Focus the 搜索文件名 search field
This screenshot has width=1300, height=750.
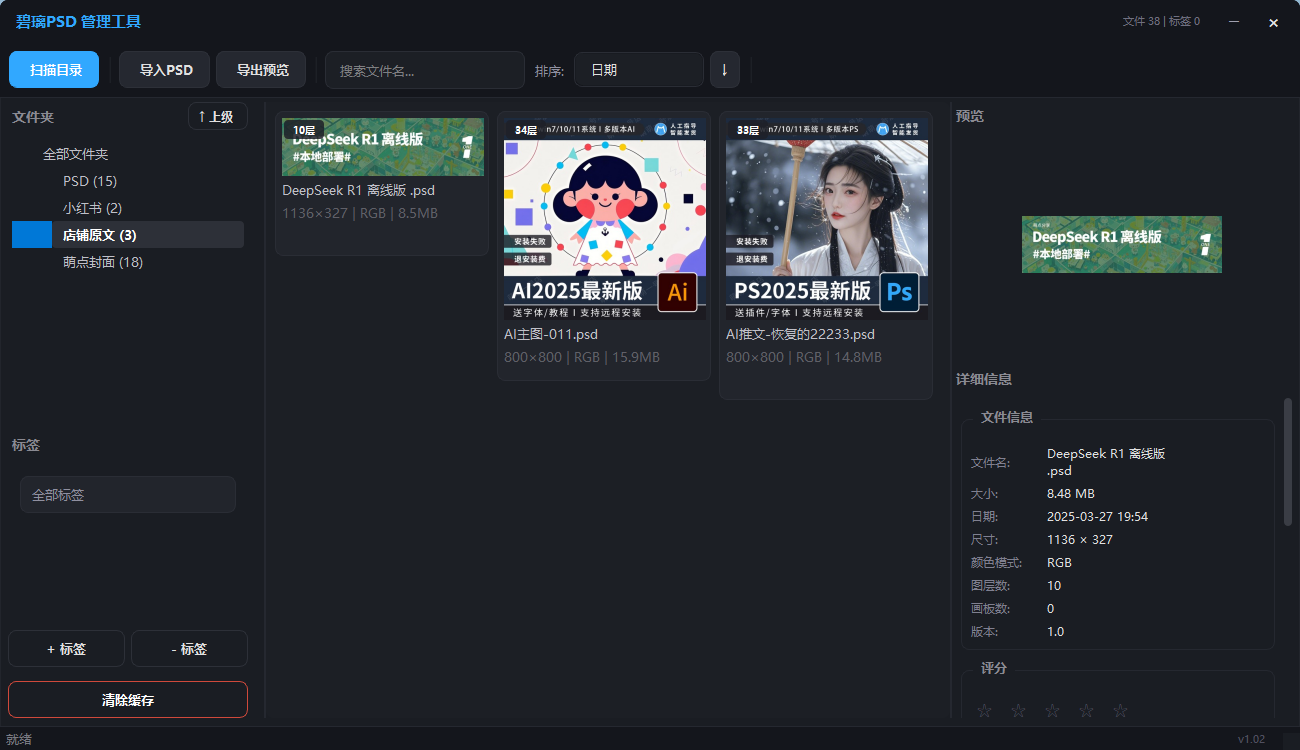click(425, 70)
